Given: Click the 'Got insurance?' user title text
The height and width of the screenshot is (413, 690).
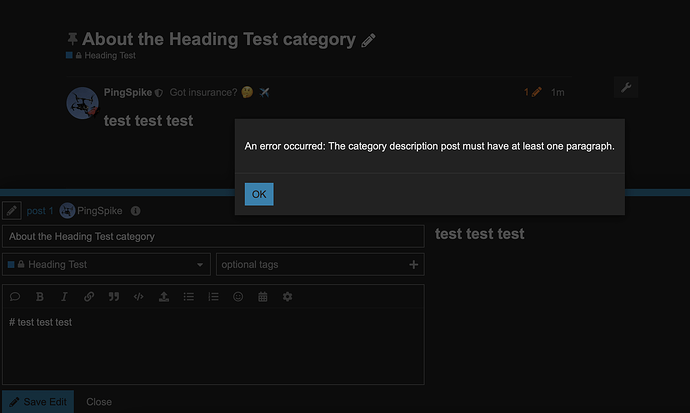Looking at the screenshot, I should [203, 92].
